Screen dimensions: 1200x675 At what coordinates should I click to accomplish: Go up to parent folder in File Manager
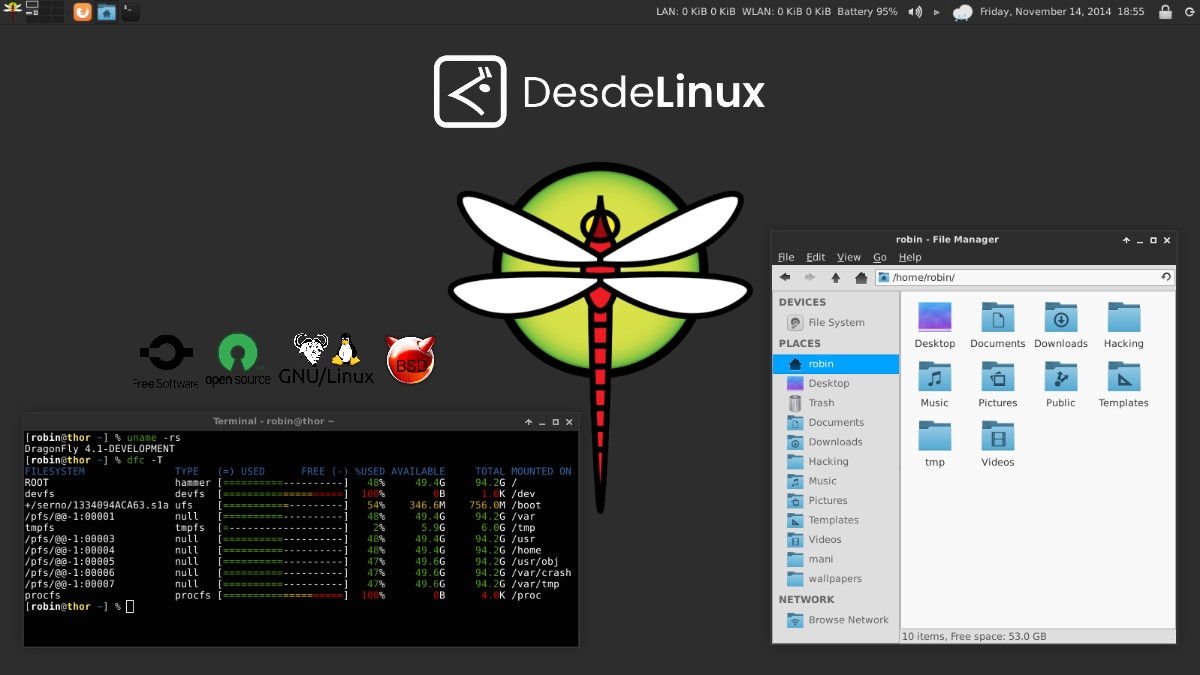tap(836, 277)
